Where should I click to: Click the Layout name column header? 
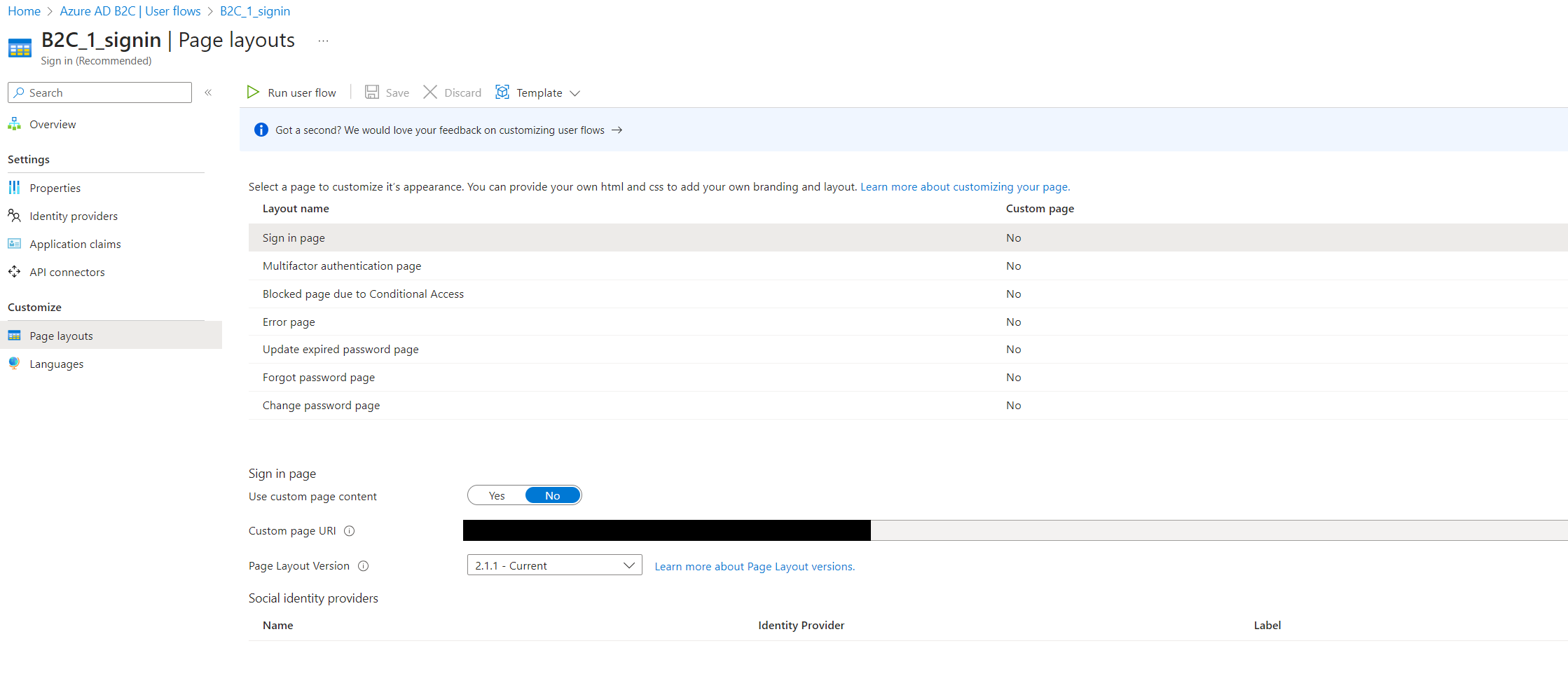(x=296, y=208)
